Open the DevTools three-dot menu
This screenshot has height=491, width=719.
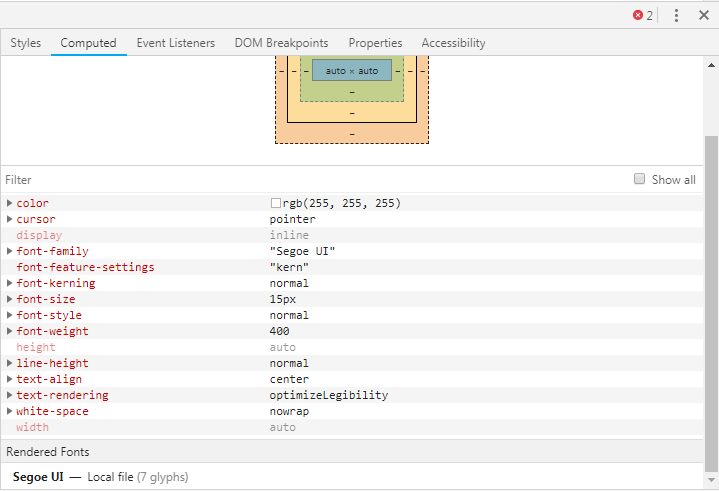[x=676, y=15]
